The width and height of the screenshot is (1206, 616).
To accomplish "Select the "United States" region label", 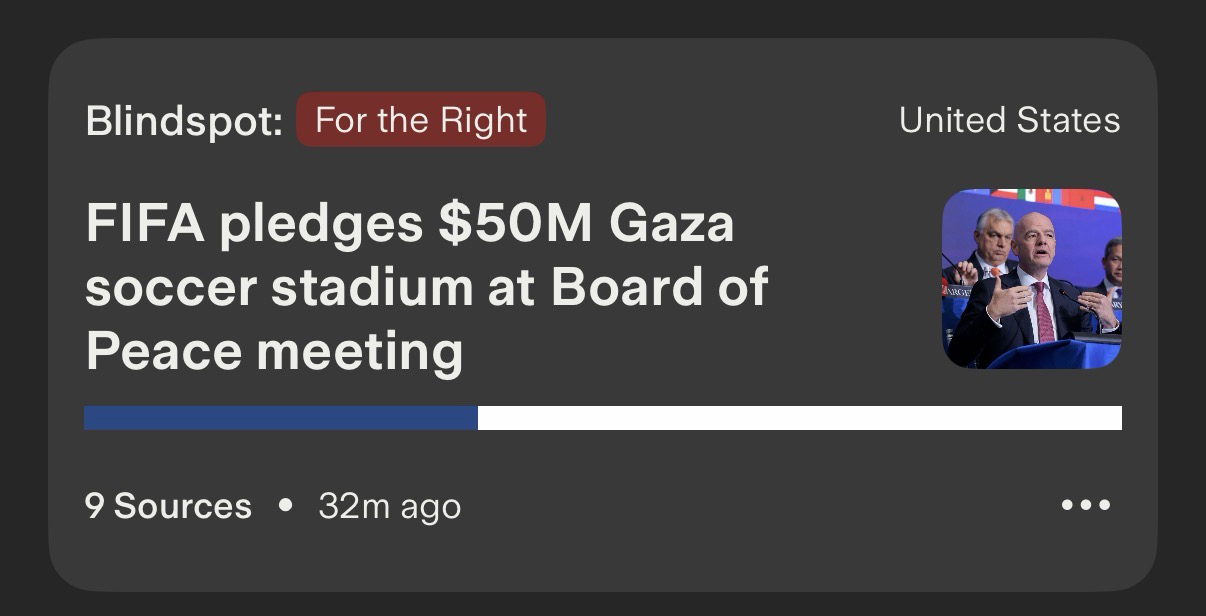I will [1009, 120].
